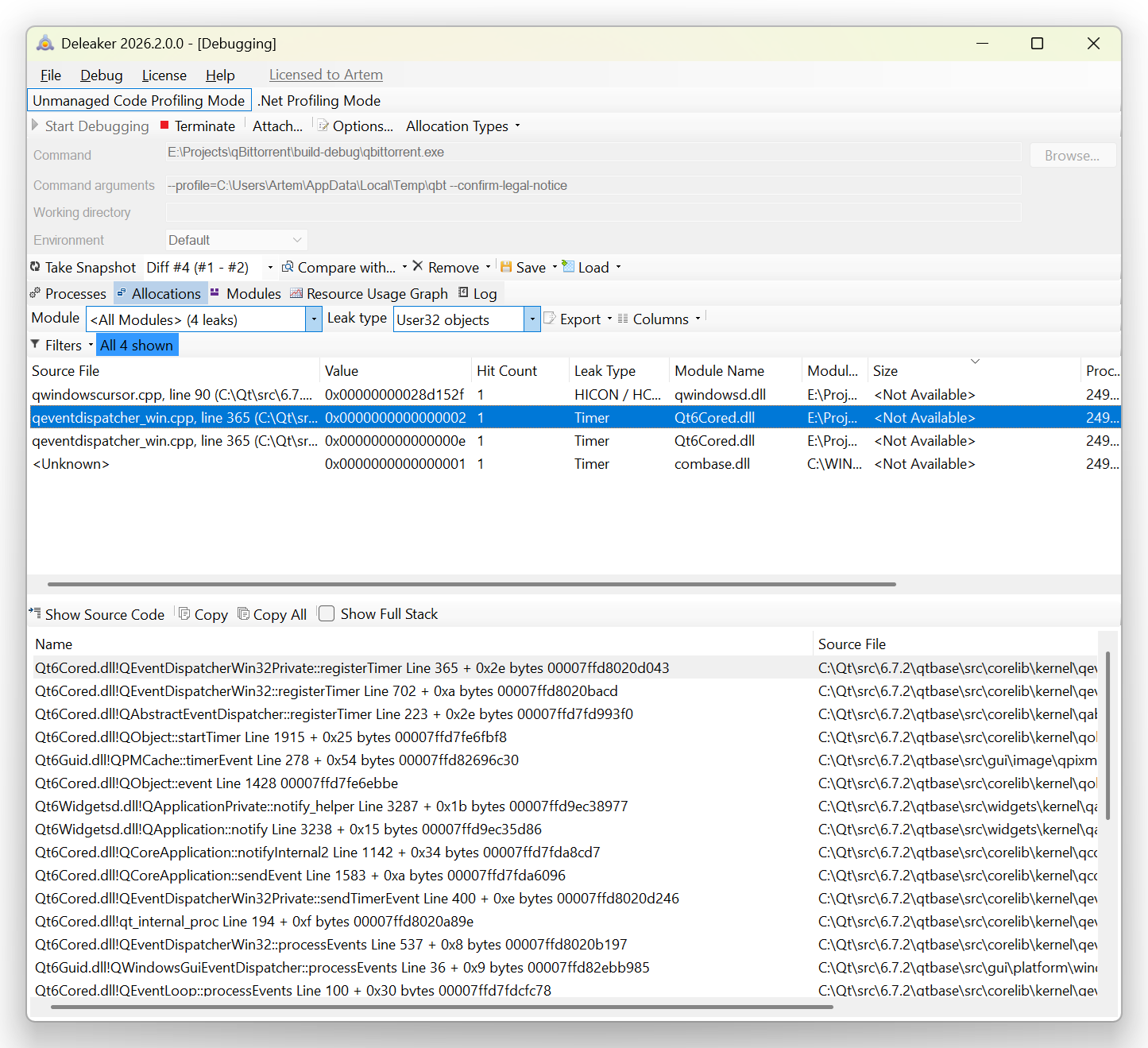
Task: Expand the Save dropdown arrow
Action: click(555, 267)
